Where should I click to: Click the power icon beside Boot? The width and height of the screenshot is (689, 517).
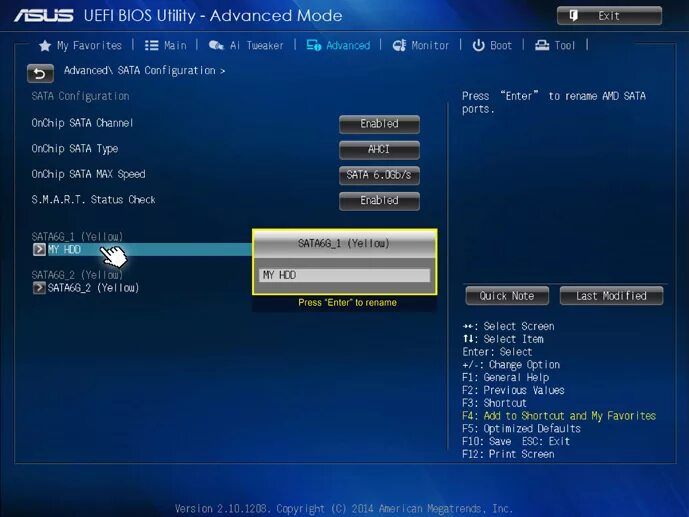pos(479,46)
